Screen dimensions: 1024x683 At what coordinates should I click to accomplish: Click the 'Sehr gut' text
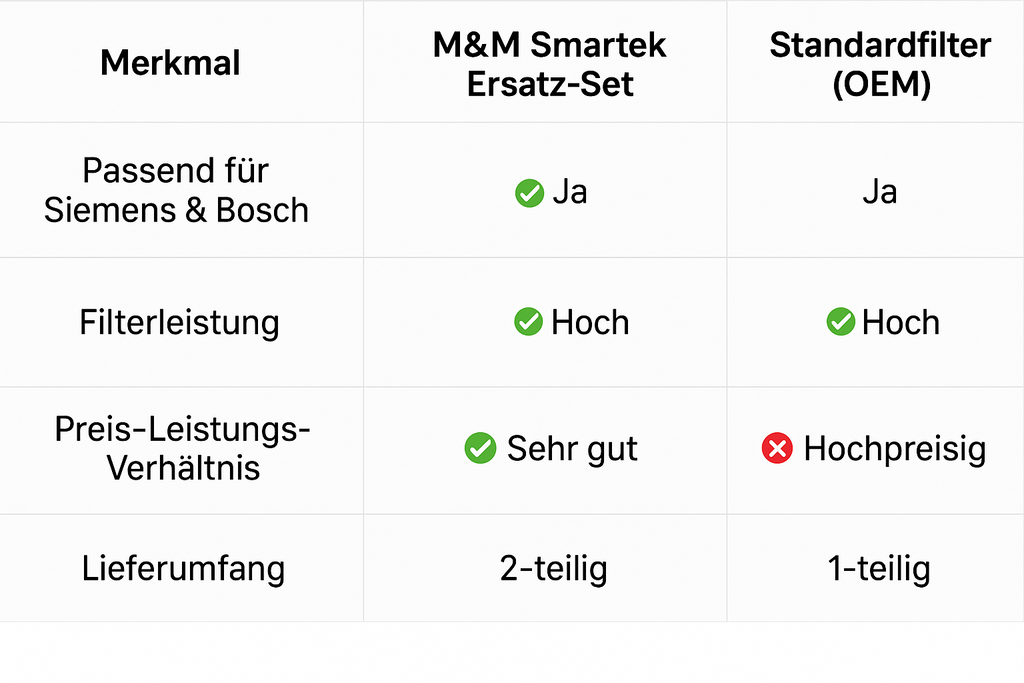572,449
